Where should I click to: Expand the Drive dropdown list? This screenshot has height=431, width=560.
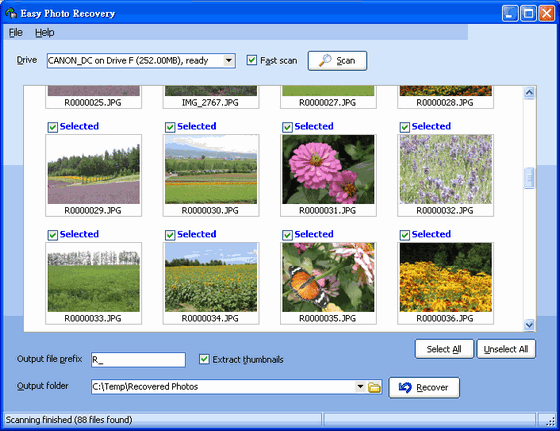point(229,60)
